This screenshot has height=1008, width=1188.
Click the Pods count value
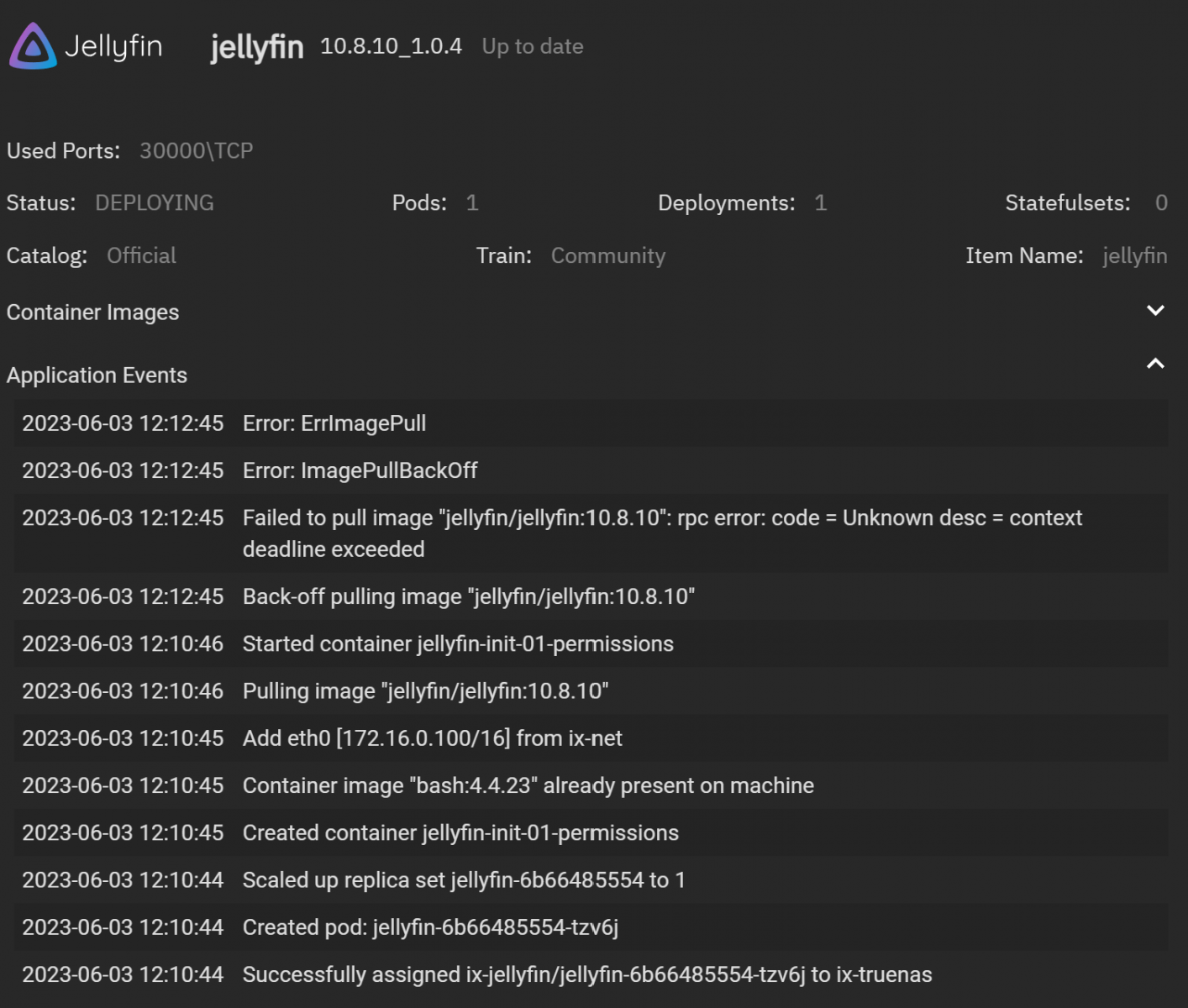[x=472, y=203]
